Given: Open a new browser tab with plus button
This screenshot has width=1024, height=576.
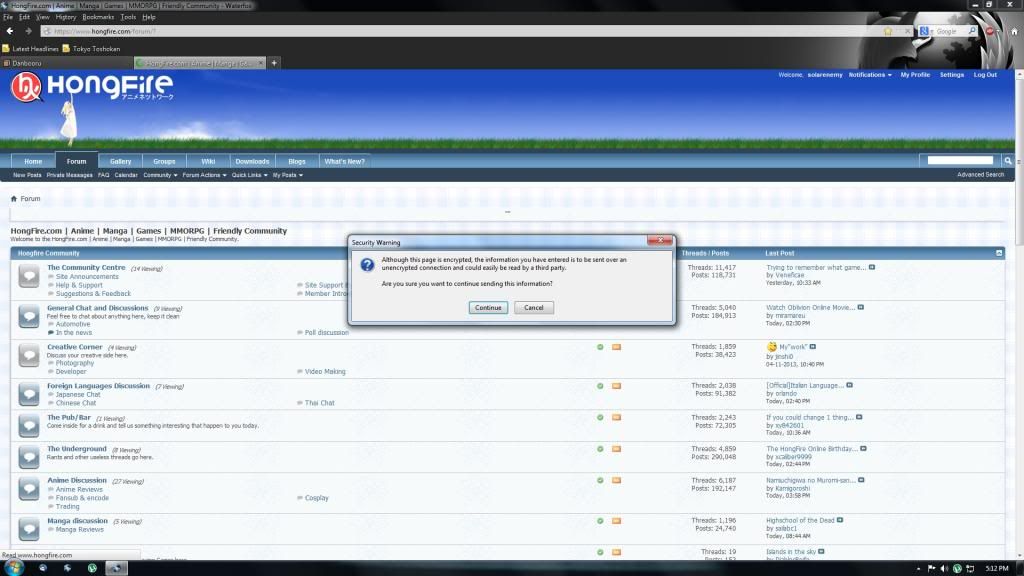Looking at the screenshot, I should (x=274, y=63).
